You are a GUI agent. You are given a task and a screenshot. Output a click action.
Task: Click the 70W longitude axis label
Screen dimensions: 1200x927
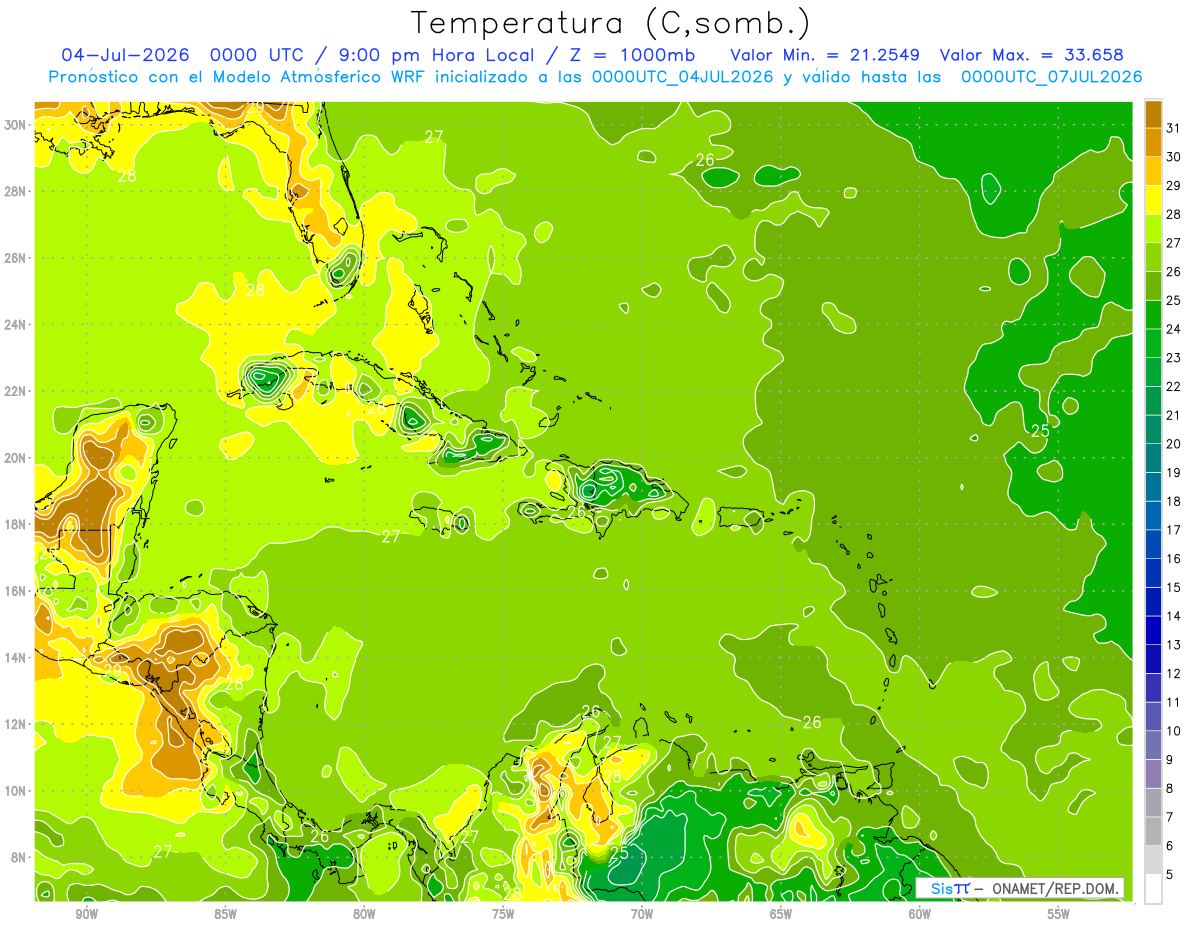click(x=642, y=914)
